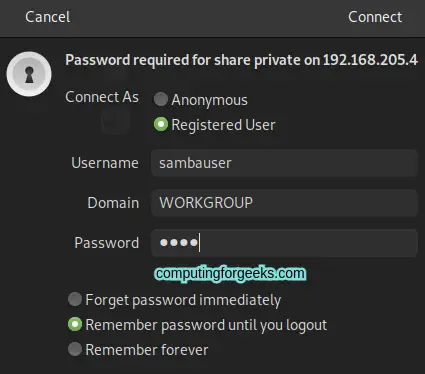Select the Remember forever option
Image resolution: width=425 pixels, height=374 pixels.
[75, 349]
